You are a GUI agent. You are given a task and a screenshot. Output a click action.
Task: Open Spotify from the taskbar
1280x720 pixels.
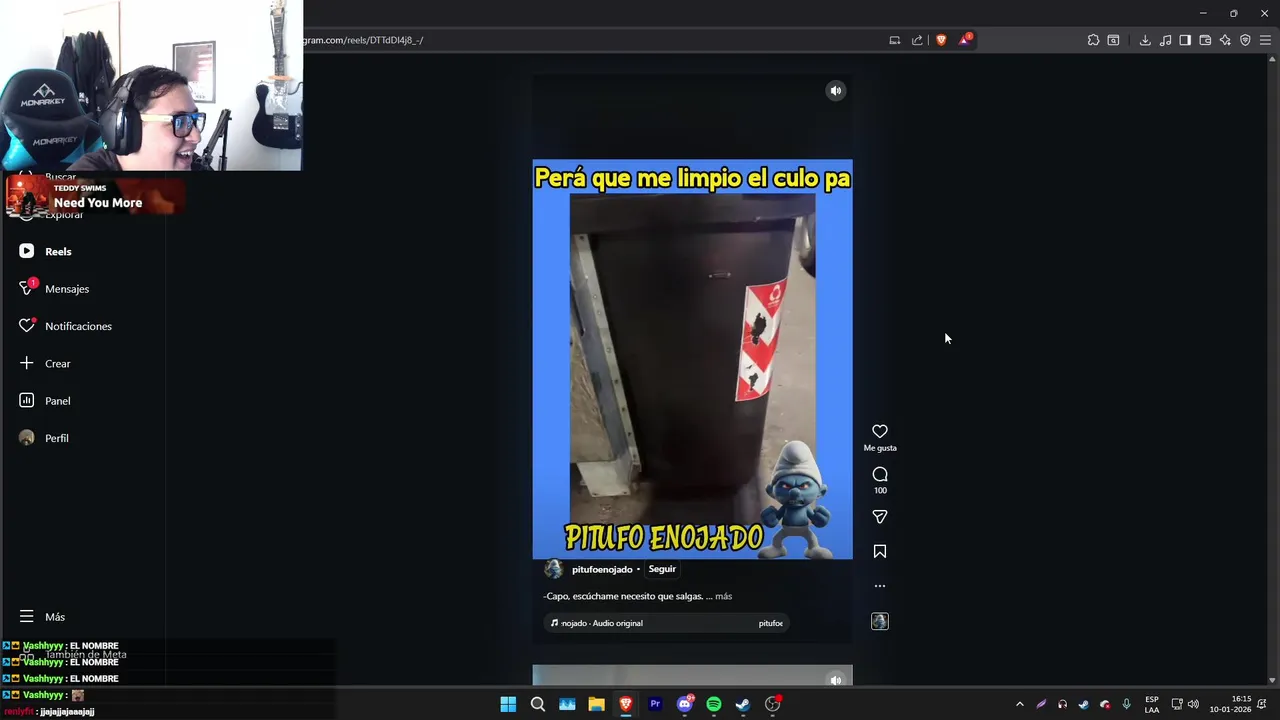pos(714,704)
